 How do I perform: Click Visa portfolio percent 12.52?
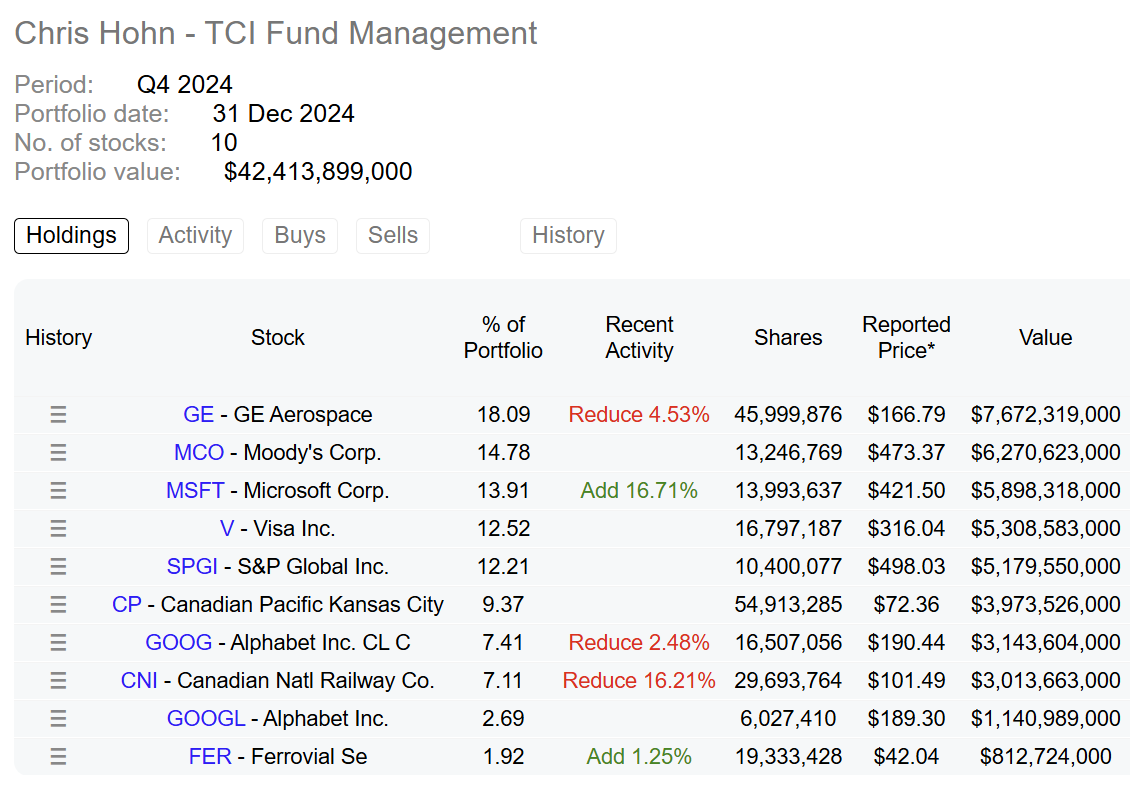504,529
